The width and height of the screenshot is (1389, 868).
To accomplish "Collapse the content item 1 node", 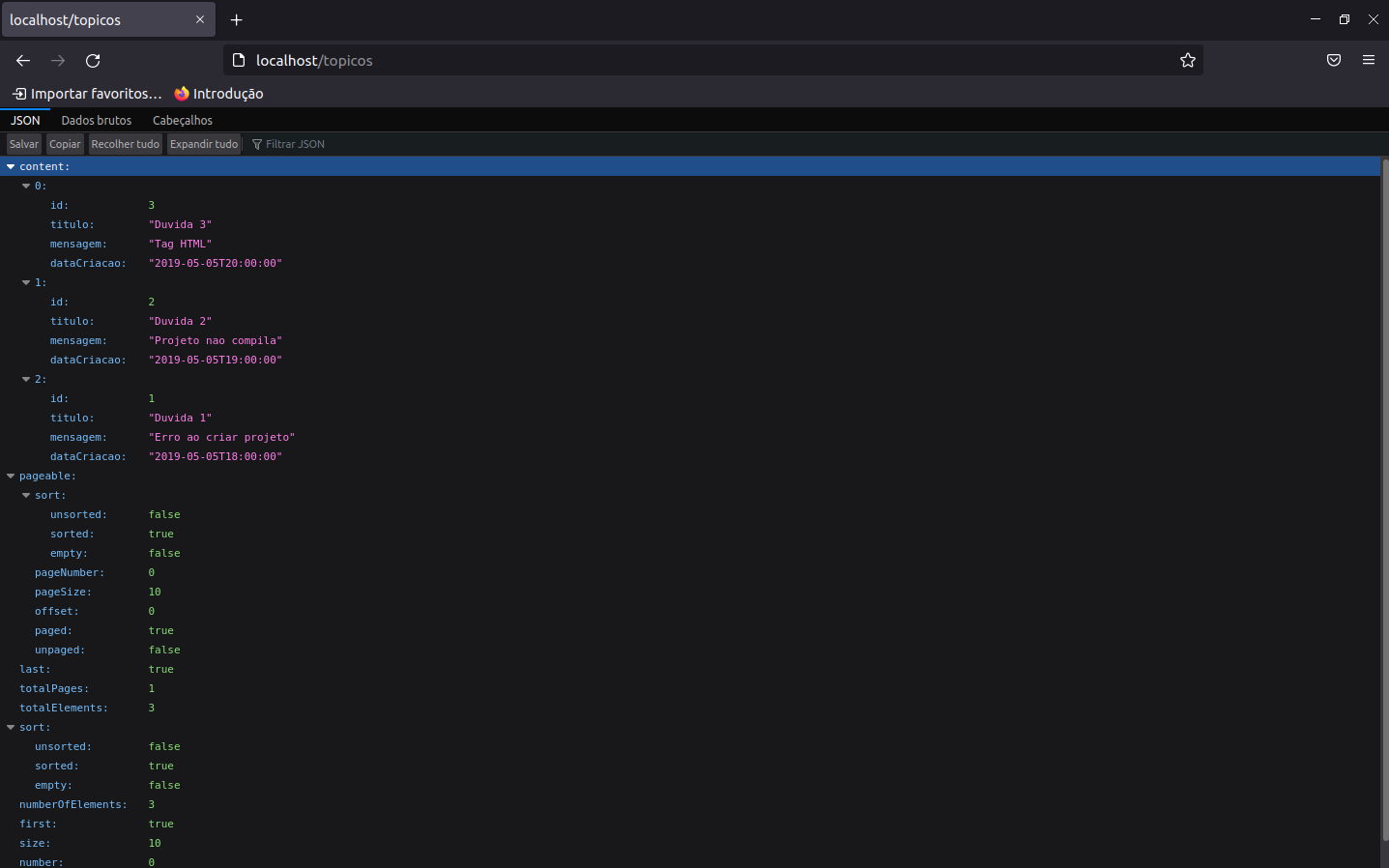I will click(x=26, y=282).
